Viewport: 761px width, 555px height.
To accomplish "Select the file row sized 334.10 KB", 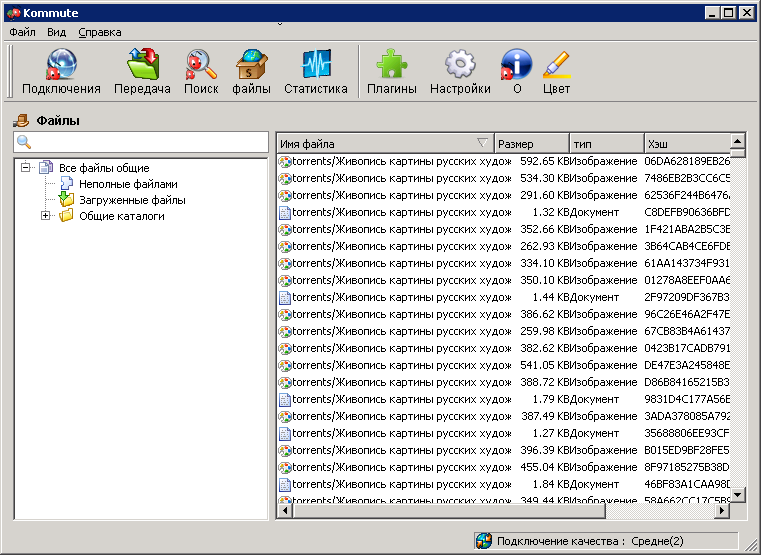I will [504, 263].
